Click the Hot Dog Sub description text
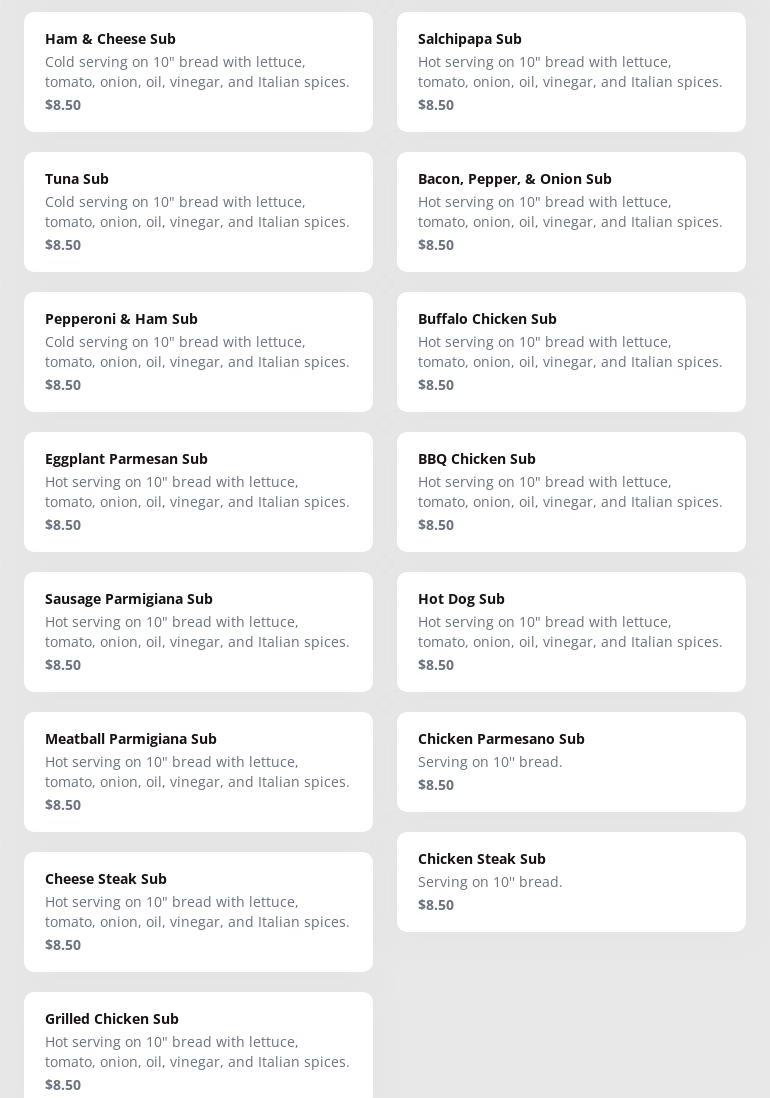Image resolution: width=770 pixels, height=1098 pixels. (570, 632)
